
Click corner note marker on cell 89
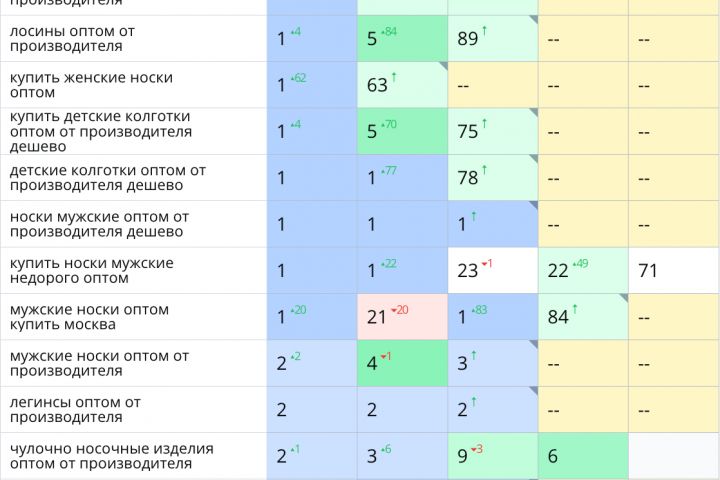(533, 20)
